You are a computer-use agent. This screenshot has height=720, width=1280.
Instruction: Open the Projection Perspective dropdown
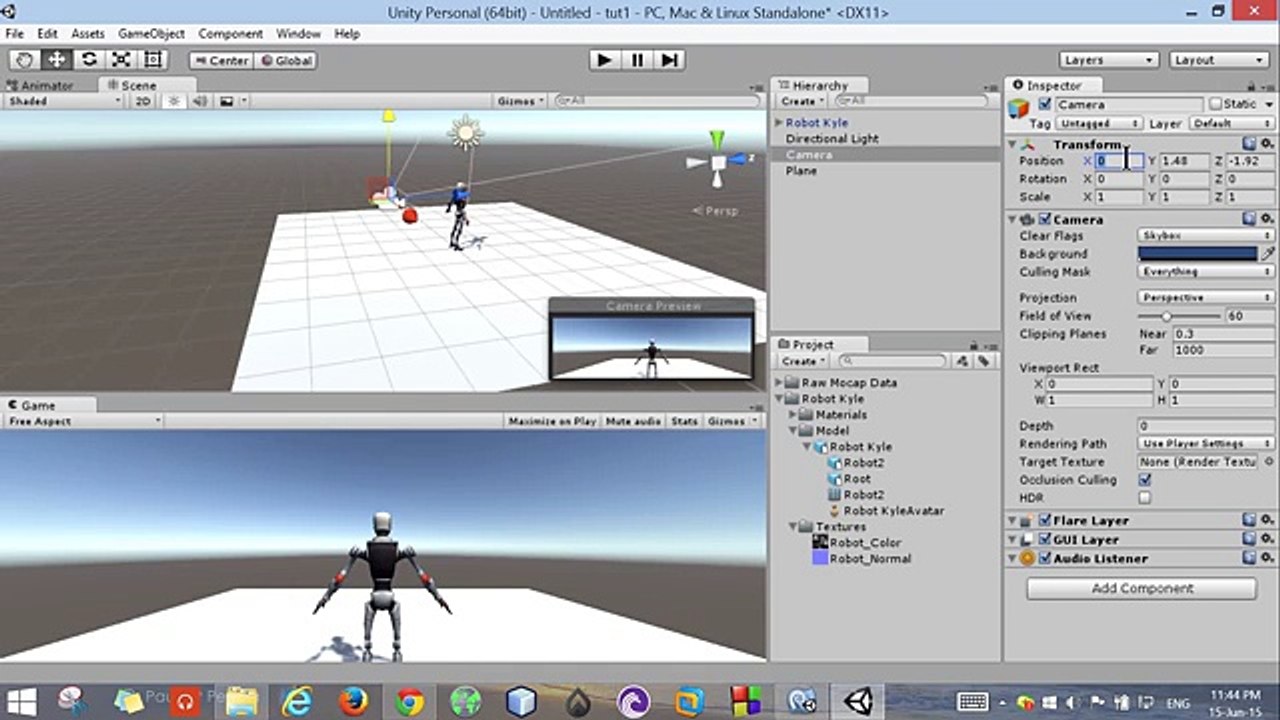point(1206,298)
